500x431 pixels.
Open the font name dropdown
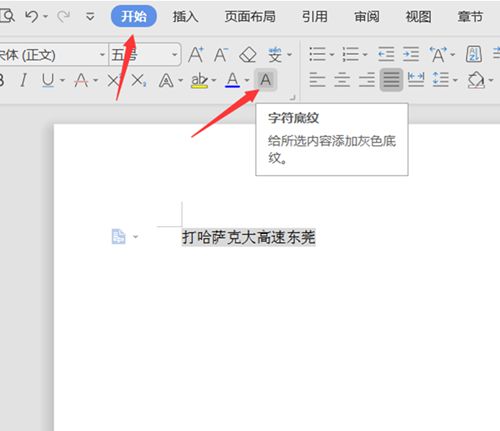(102, 54)
